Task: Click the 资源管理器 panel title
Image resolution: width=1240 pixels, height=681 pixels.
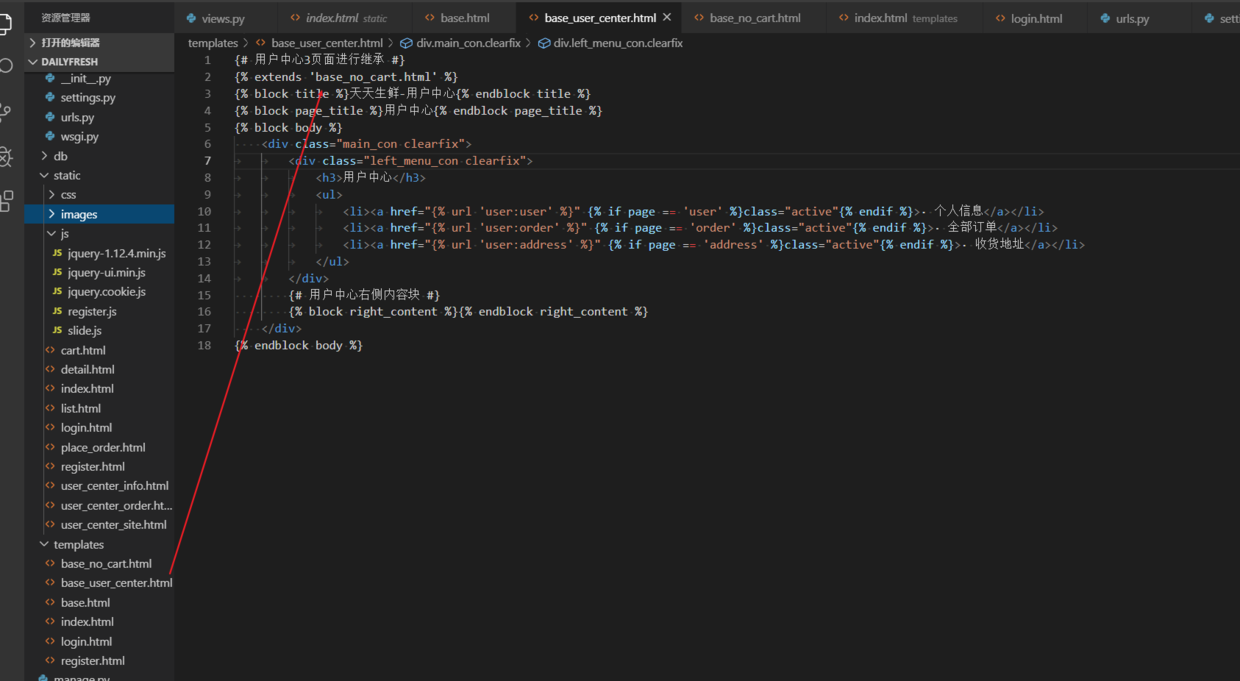Action: click(65, 18)
